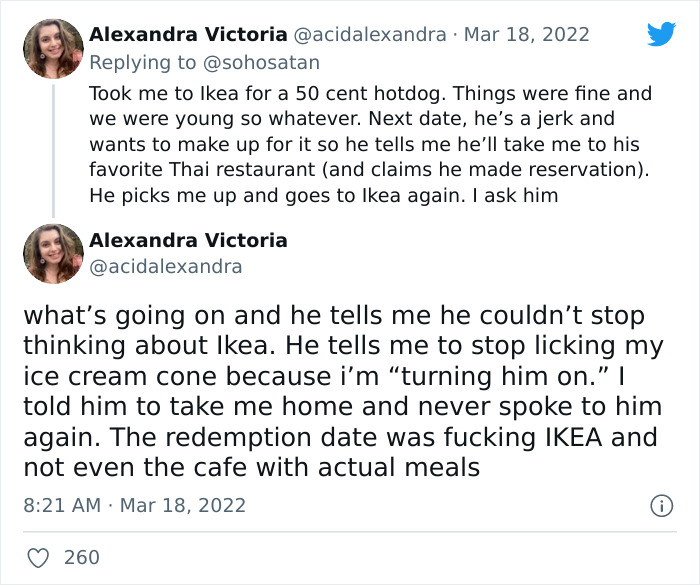Open the @acidalexandra handle under the lower name

[x=165, y=266]
